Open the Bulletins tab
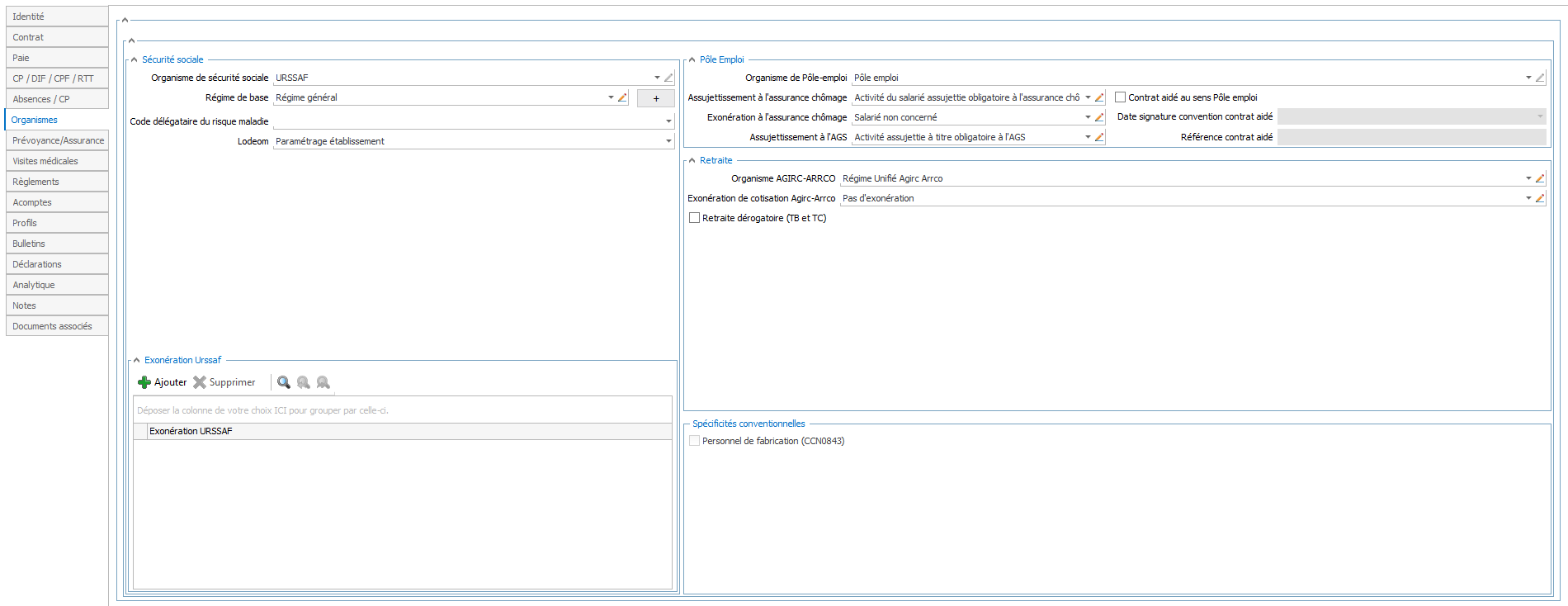The image size is (1568, 606). (29, 244)
